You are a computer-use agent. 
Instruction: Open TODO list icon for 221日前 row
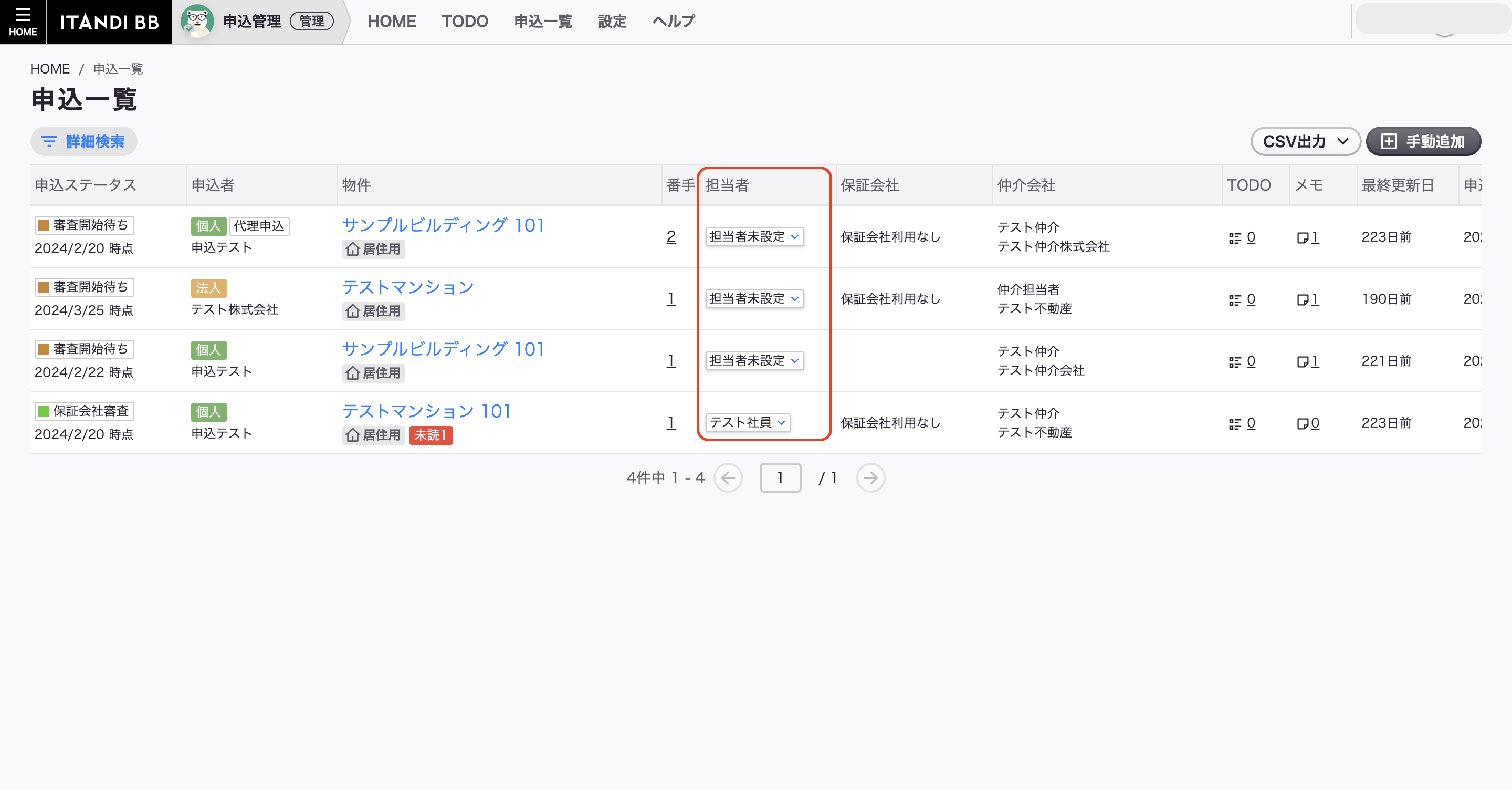point(1235,362)
